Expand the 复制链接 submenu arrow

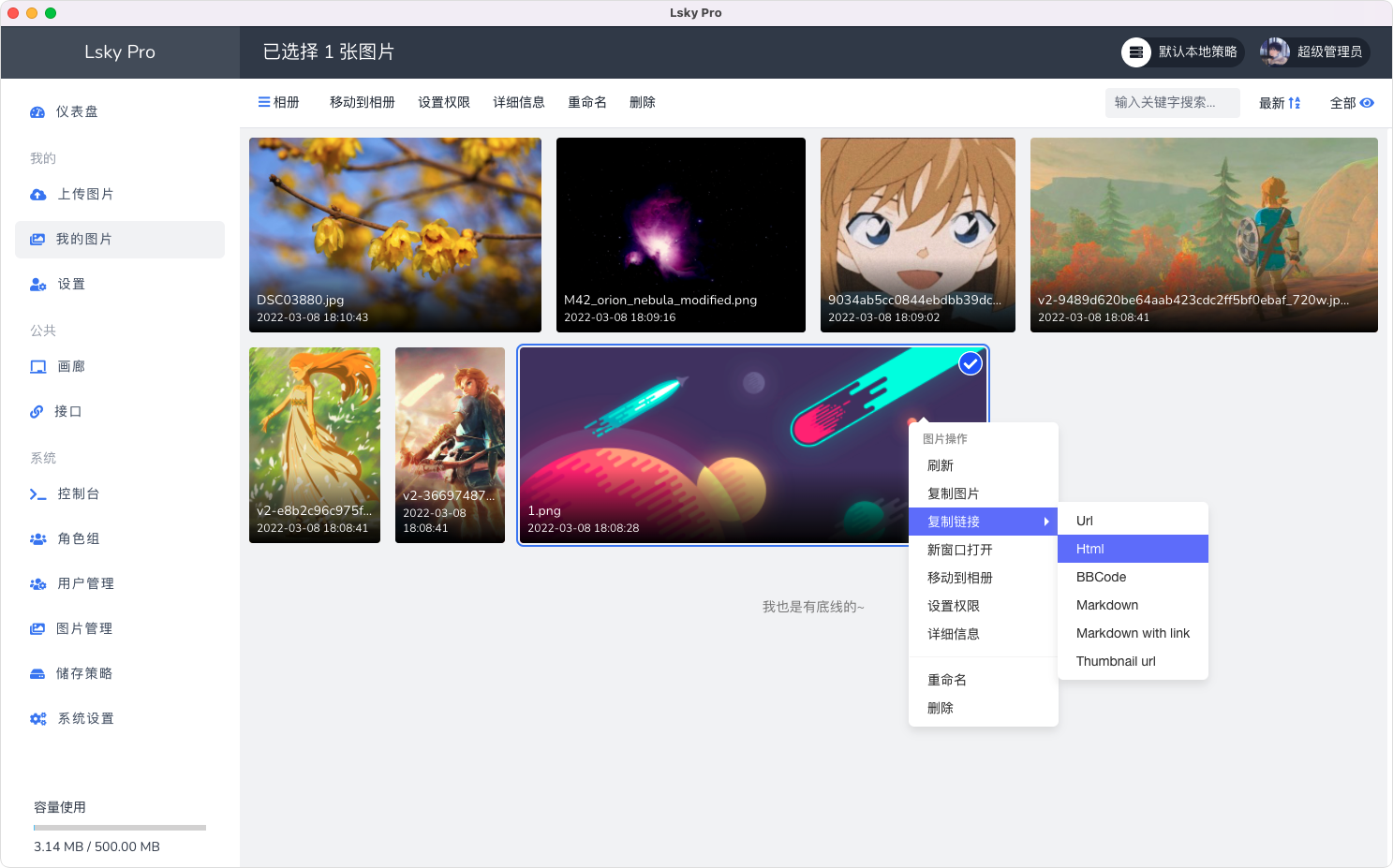(x=1048, y=522)
